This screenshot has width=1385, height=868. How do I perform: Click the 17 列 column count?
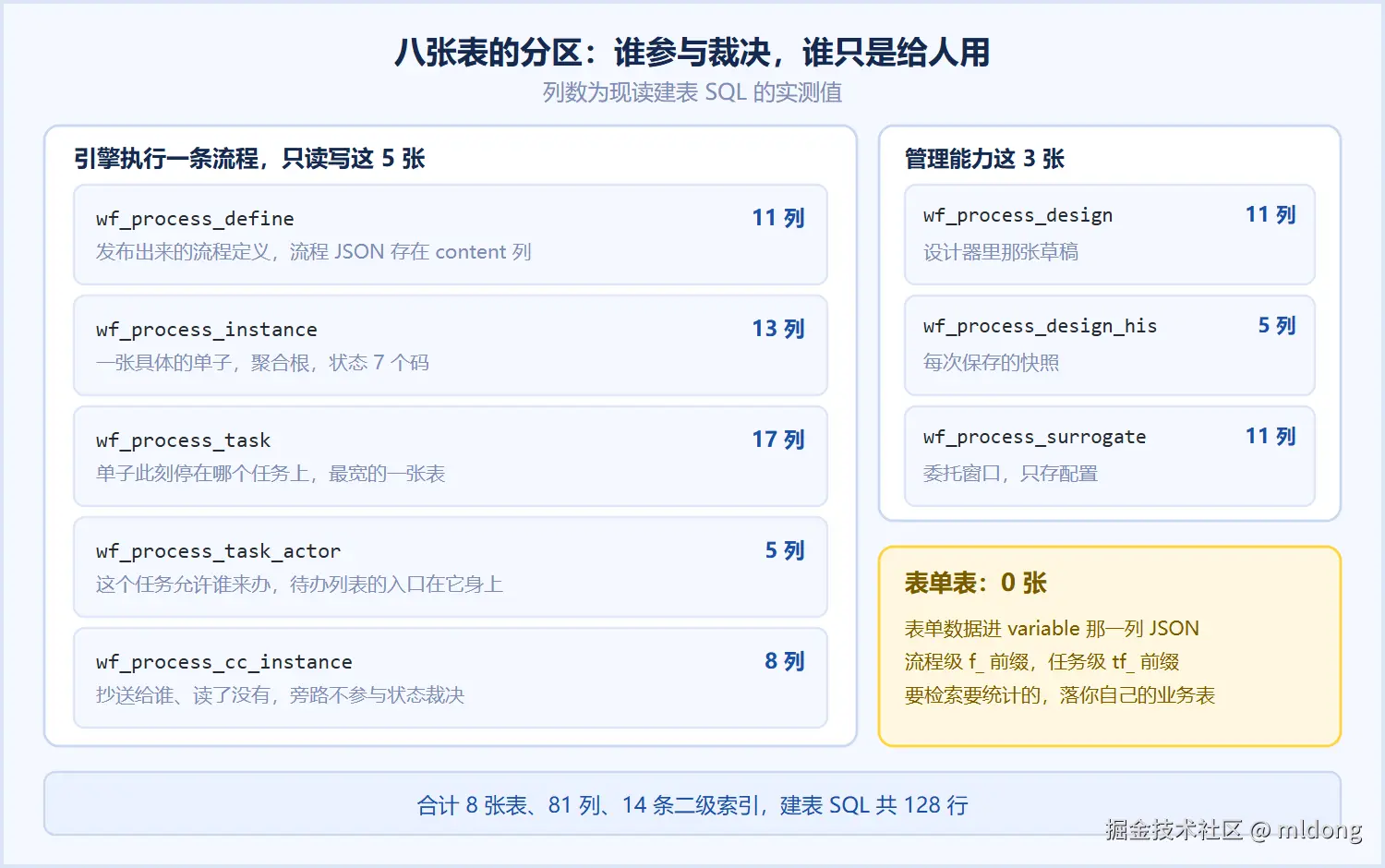[x=778, y=440]
